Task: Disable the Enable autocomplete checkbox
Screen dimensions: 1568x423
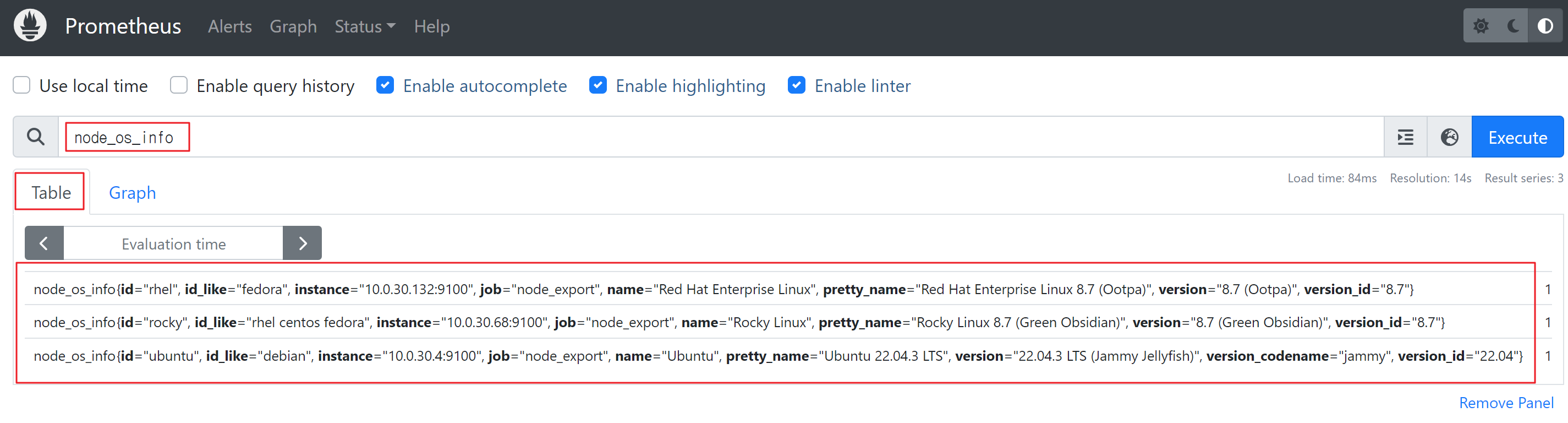Action: point(385,85)
